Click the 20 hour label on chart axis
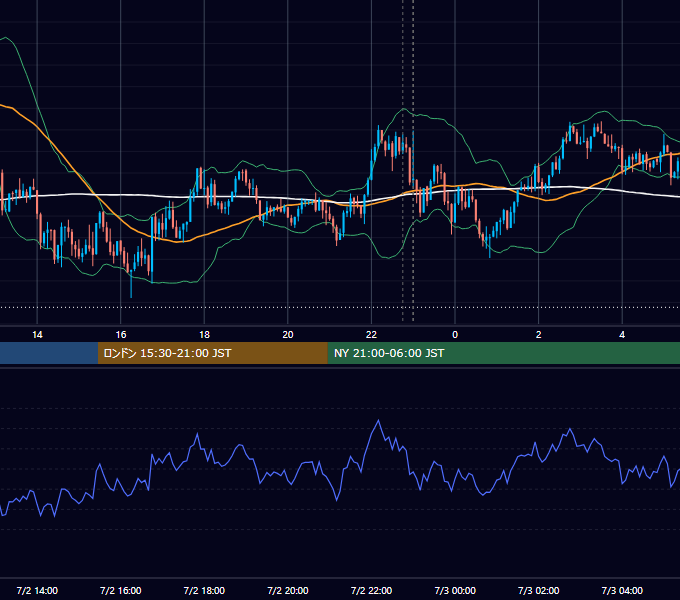The image size is (680, 600). pyautogui.click(x=288, y=335)
